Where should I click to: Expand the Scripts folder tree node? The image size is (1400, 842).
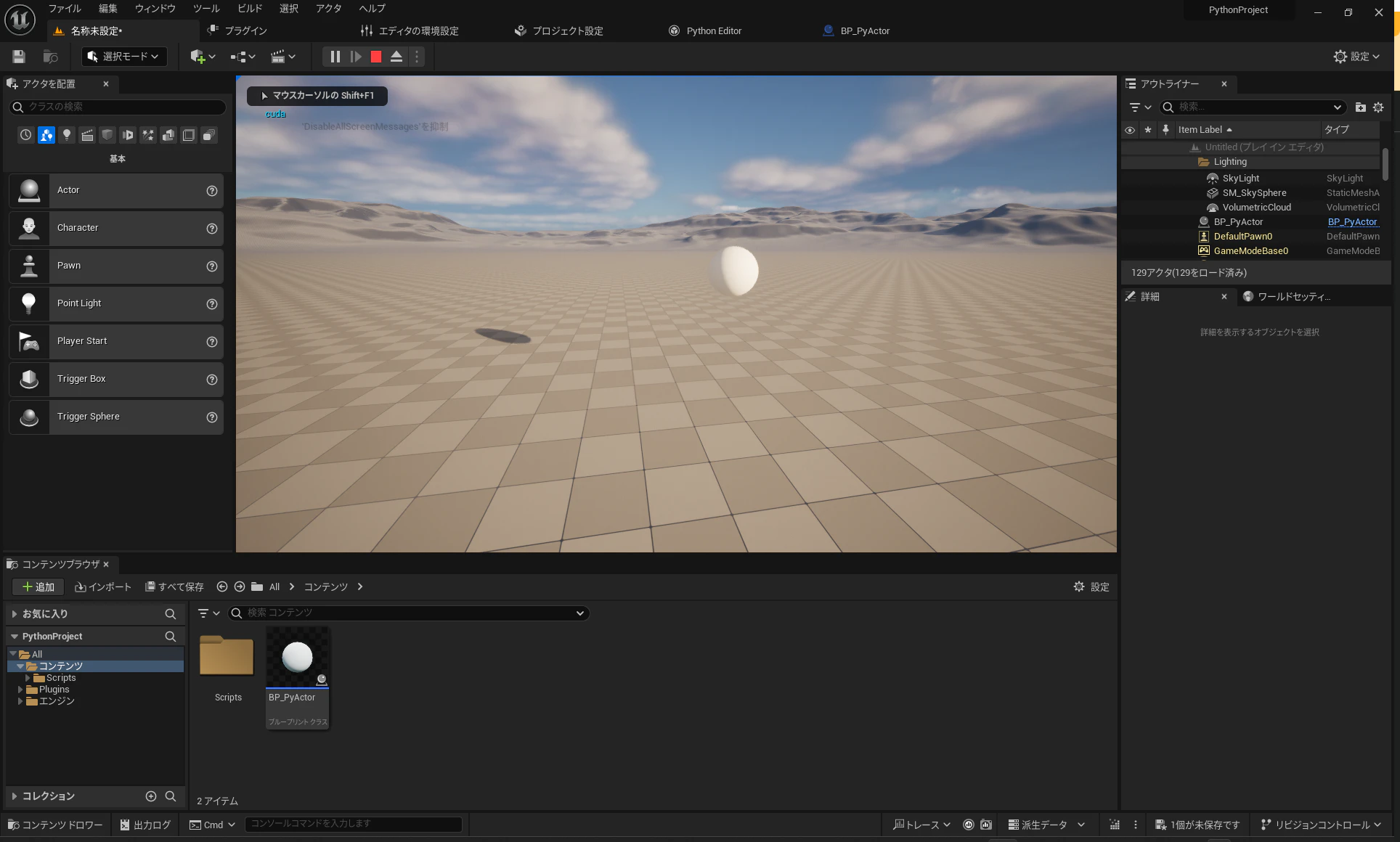click(x=28, y=678)
